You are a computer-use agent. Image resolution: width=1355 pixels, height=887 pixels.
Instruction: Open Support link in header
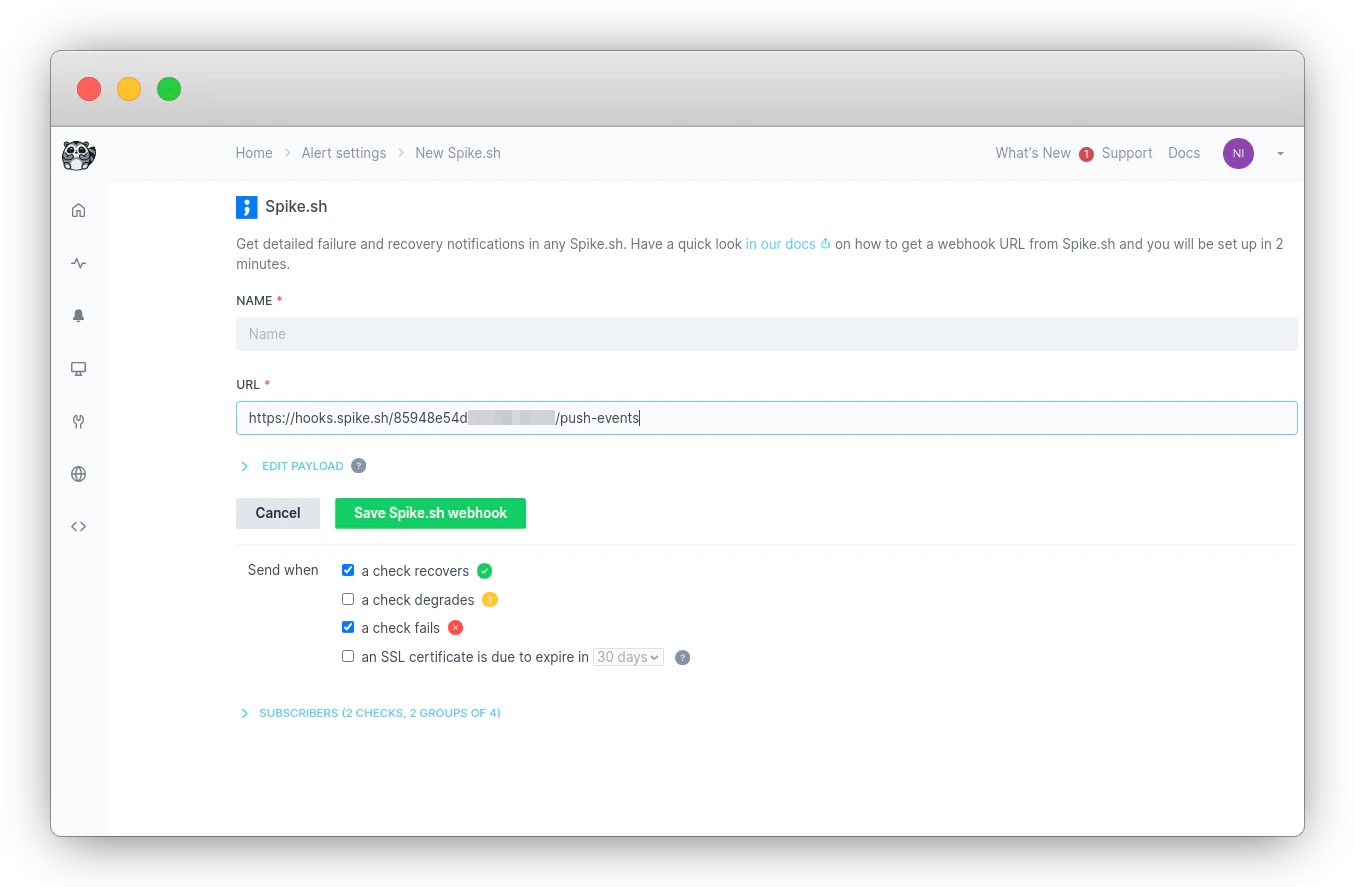pos(1127,153)
